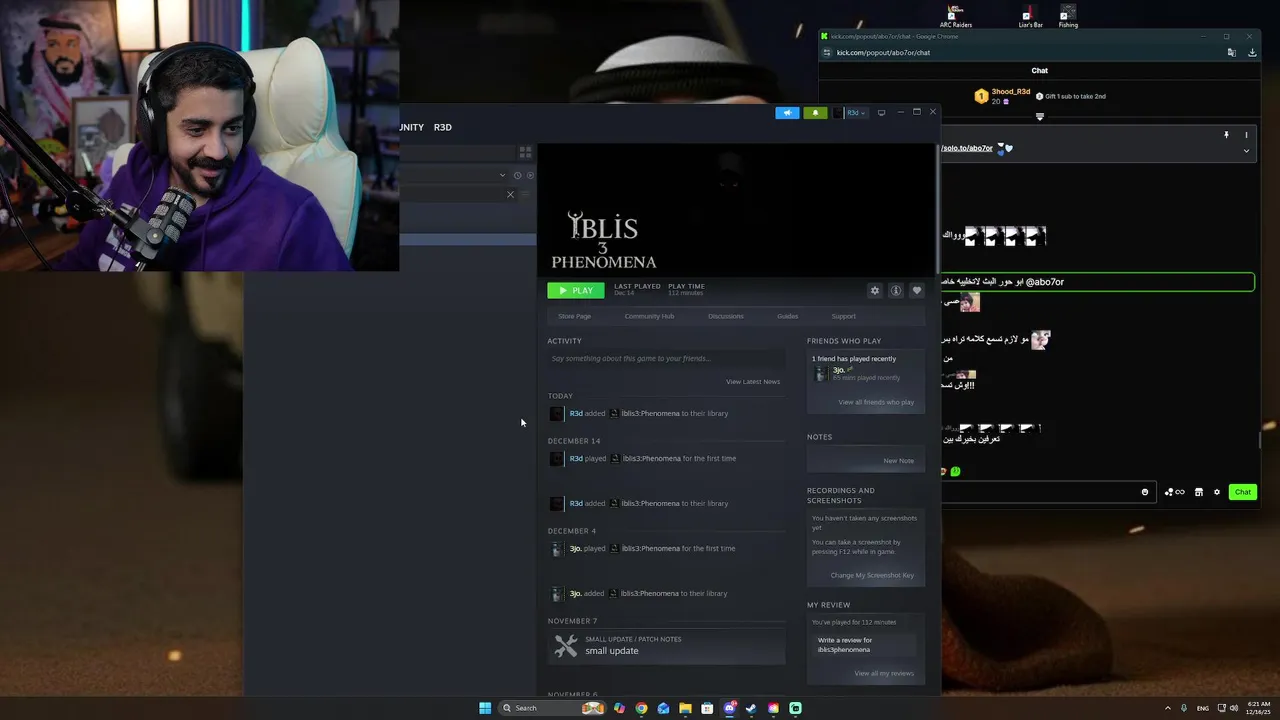1280x720 pixels.
Task: Toggle the favorite heart icon
Action: (916, 290)
